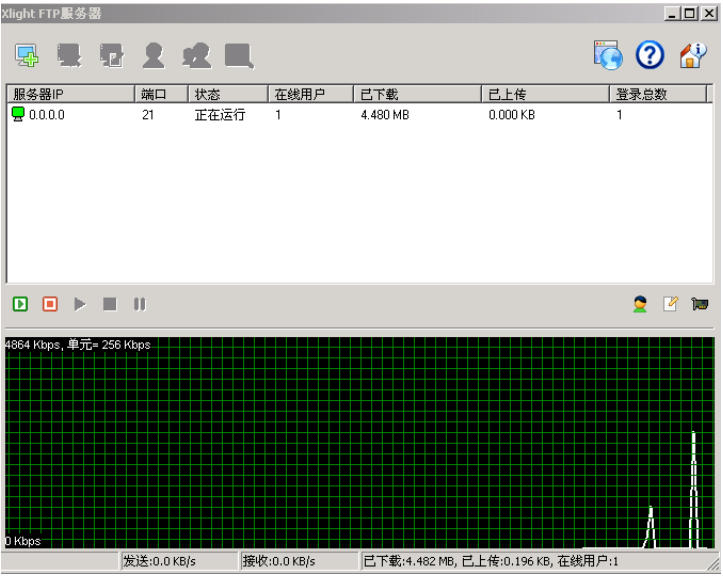Click the 登录总数 column header

coord(660,94)
